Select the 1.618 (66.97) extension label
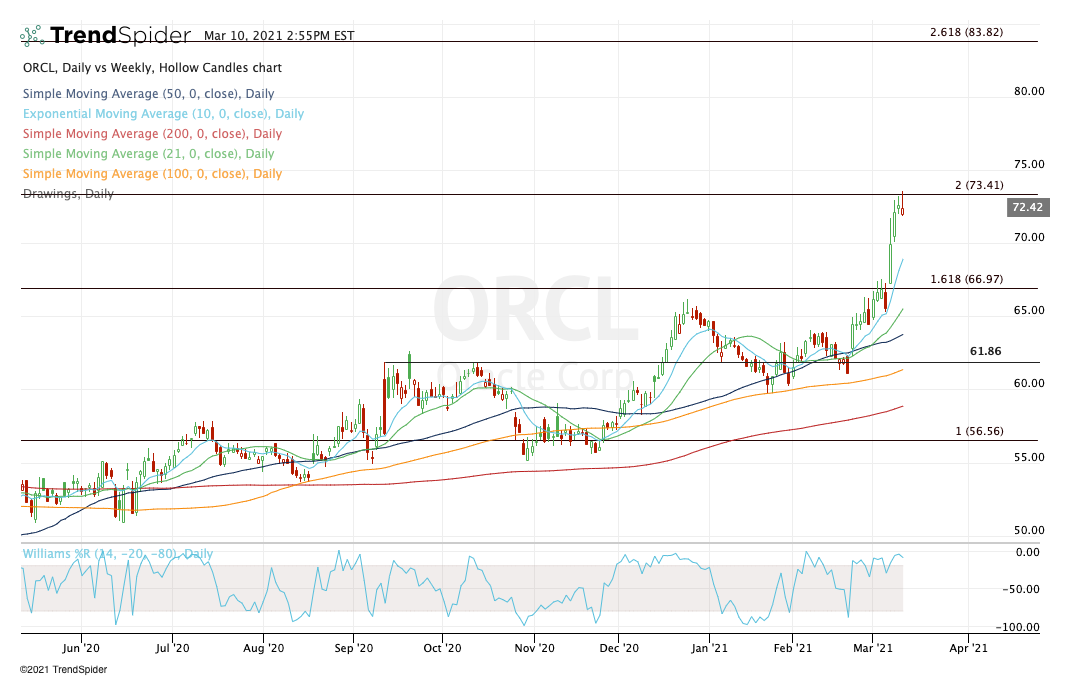 965,279
